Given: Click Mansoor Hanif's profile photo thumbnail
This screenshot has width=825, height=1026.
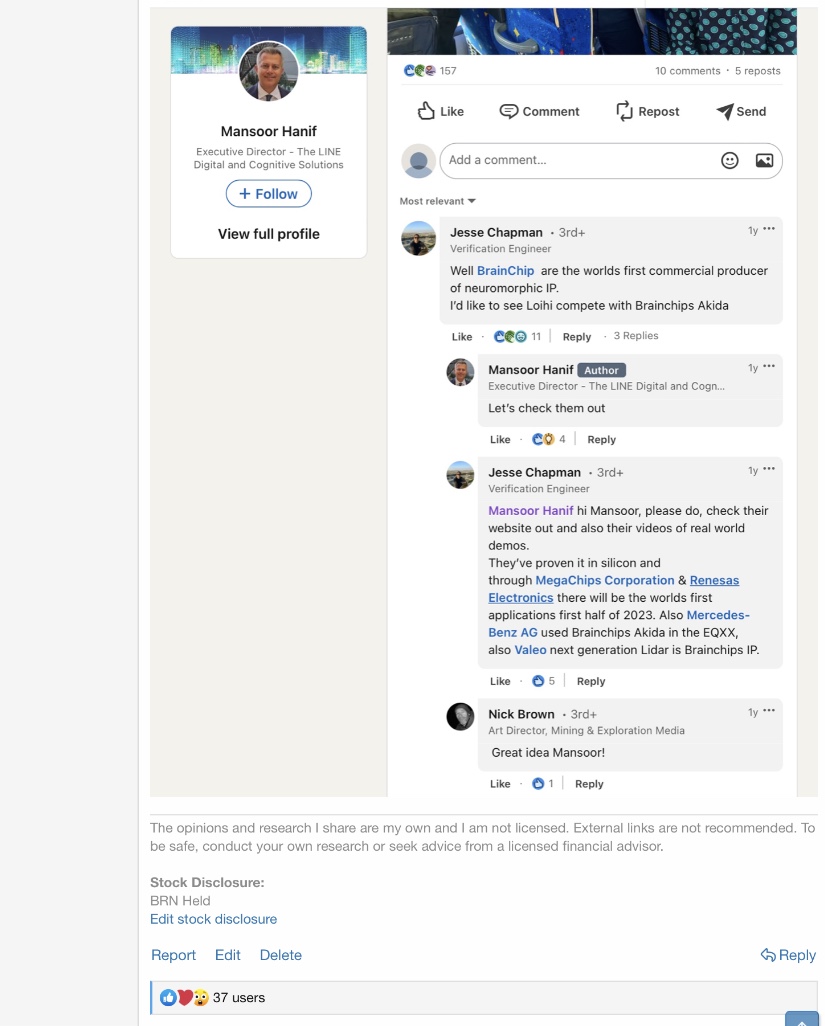Looking at the screenshot, I should coord(269,72).
